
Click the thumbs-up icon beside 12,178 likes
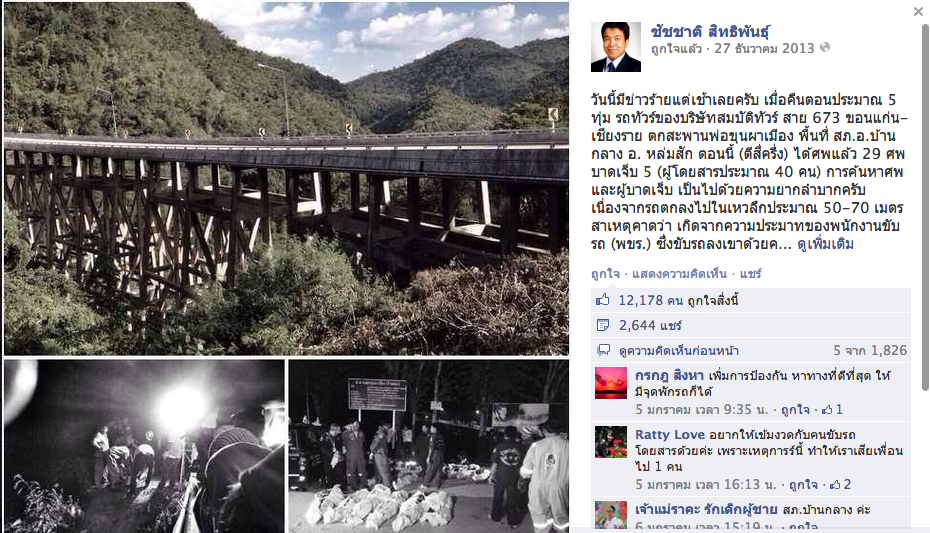point(603,300)
